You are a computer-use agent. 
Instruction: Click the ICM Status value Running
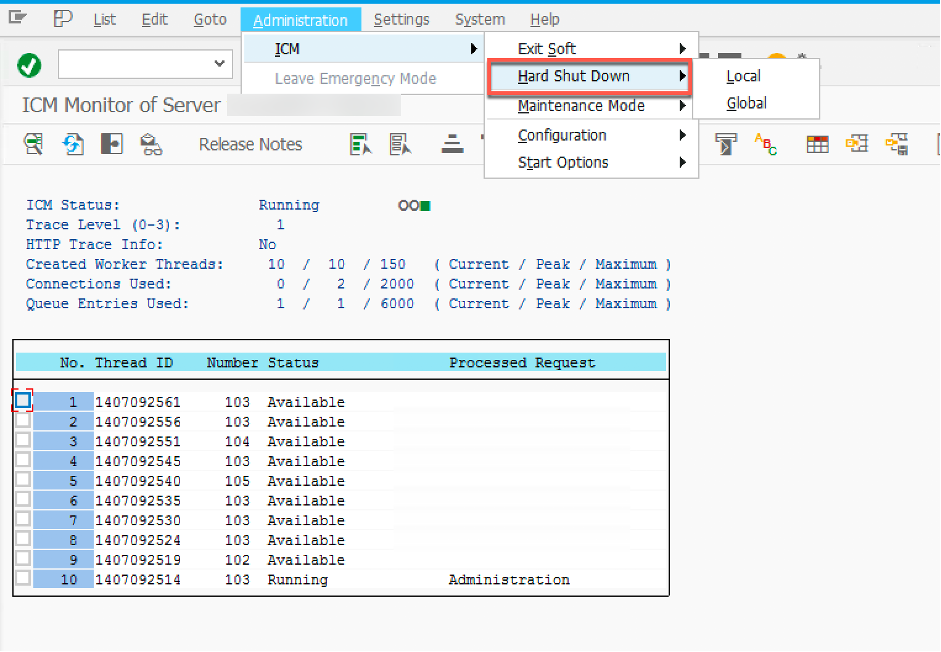point(289,205)
